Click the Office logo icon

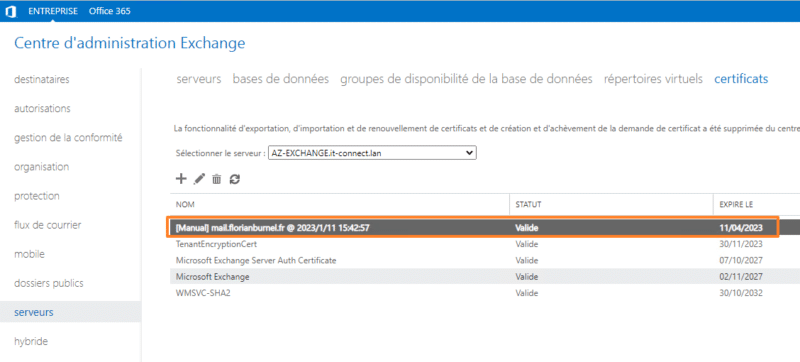(x=11, y=12)
